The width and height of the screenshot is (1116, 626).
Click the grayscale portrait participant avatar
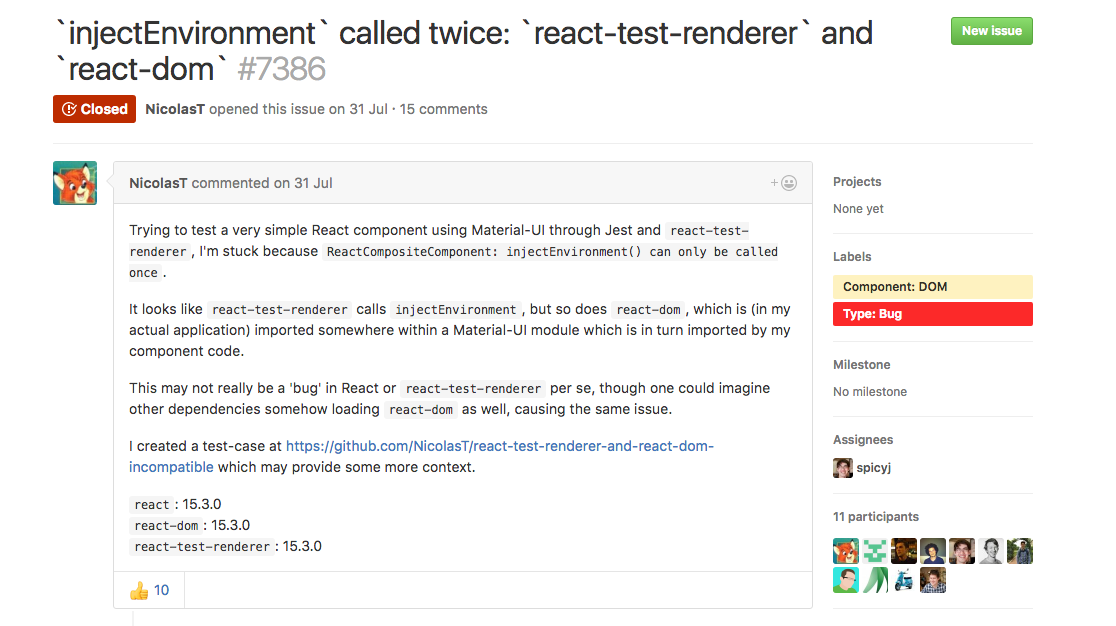[991, 551]
